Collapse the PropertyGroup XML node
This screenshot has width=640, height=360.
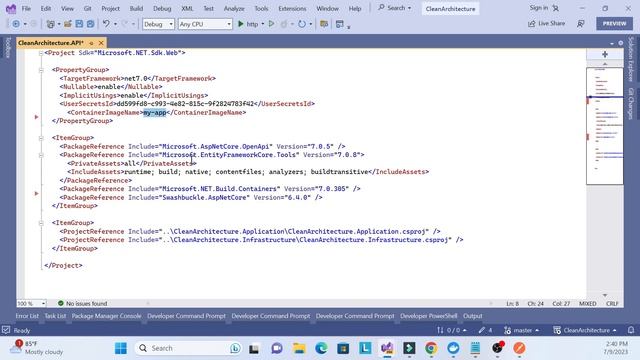point(41,70)
